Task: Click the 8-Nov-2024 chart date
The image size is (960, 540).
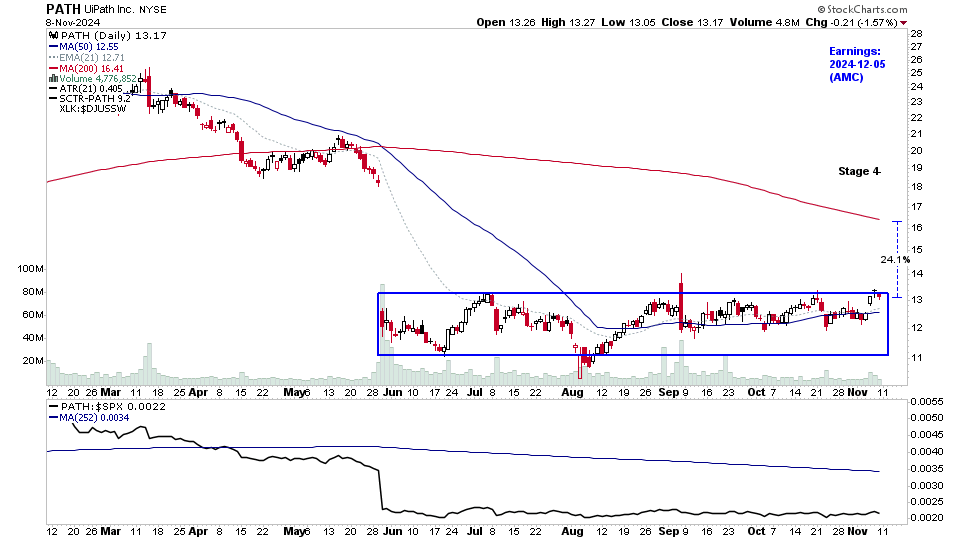Action: pos(73,23)
